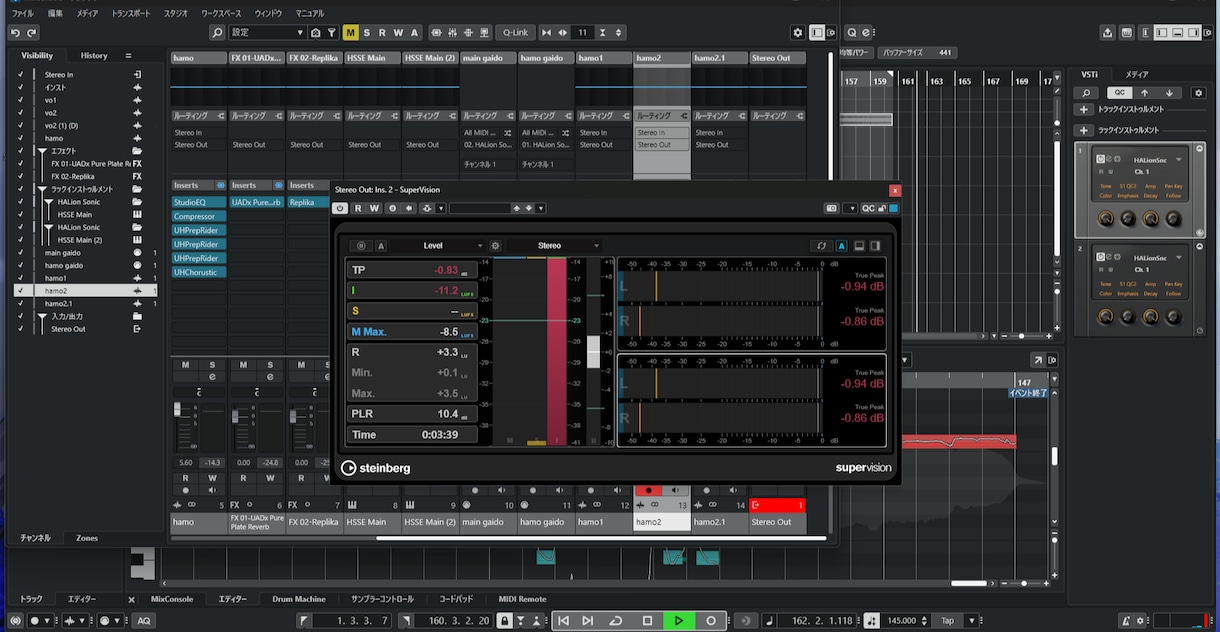Image resolution: width=1220 pixels, height=632 pixels.
Task: Click the メディア tab in right panel
Action: click(x=1137, y=75)
